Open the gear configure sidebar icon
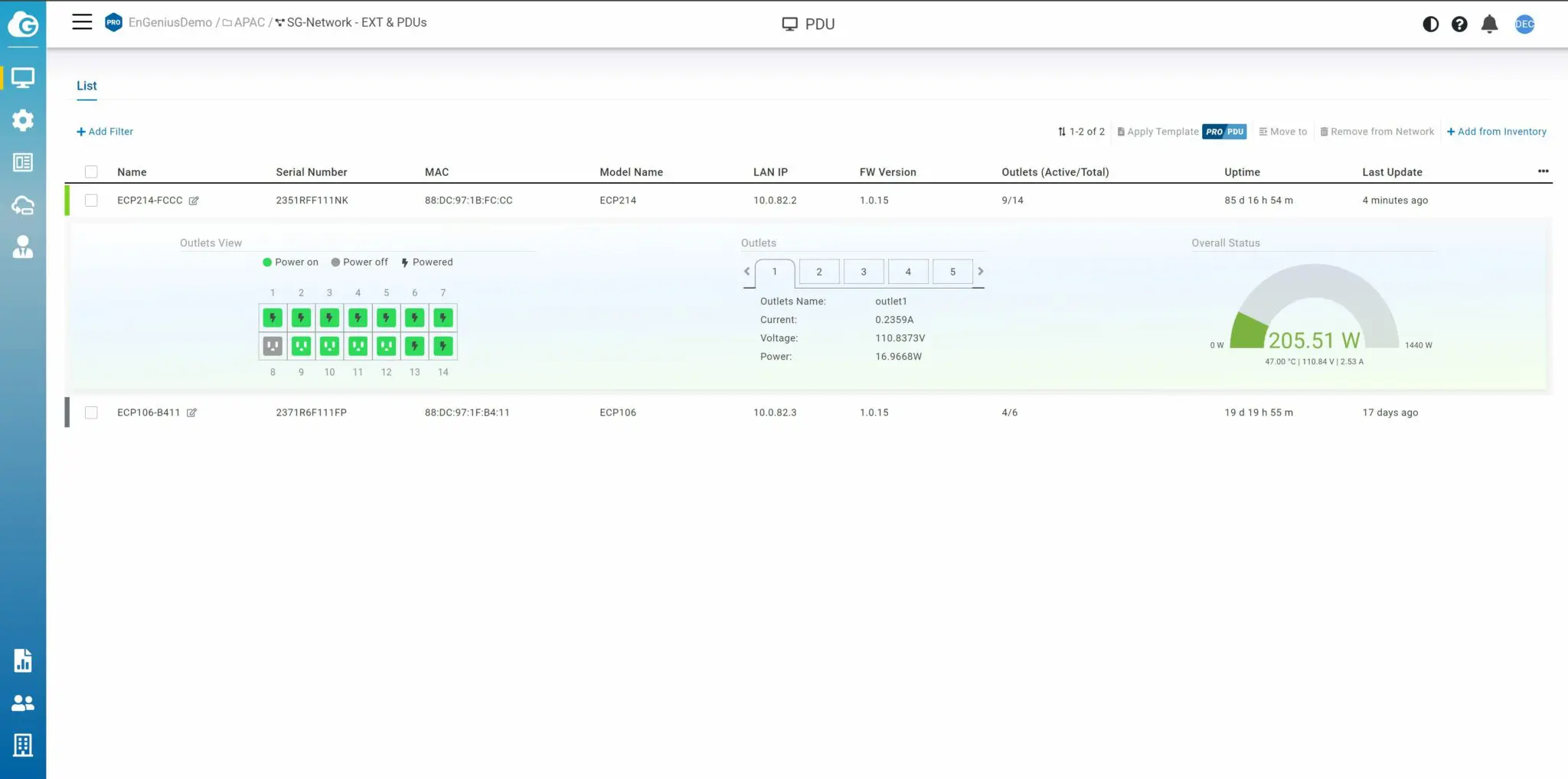 tap(23, 120)
